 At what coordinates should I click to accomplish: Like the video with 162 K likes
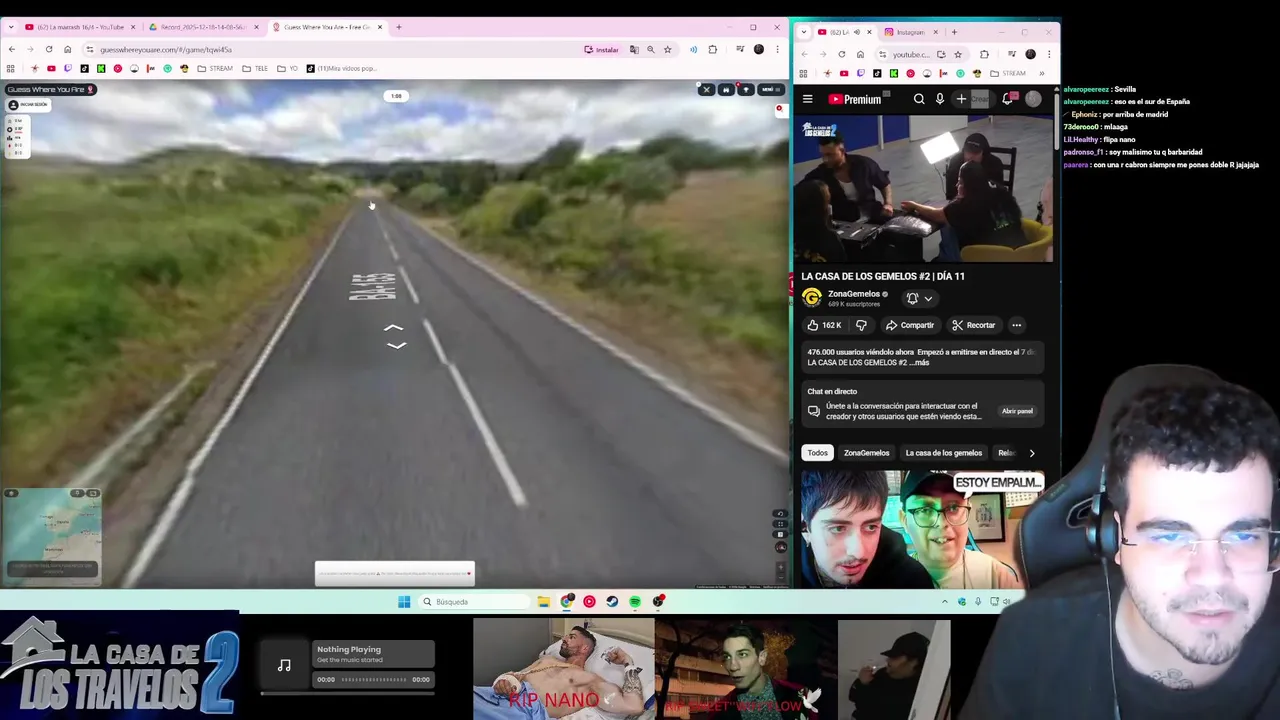click(x=824, y=325)
